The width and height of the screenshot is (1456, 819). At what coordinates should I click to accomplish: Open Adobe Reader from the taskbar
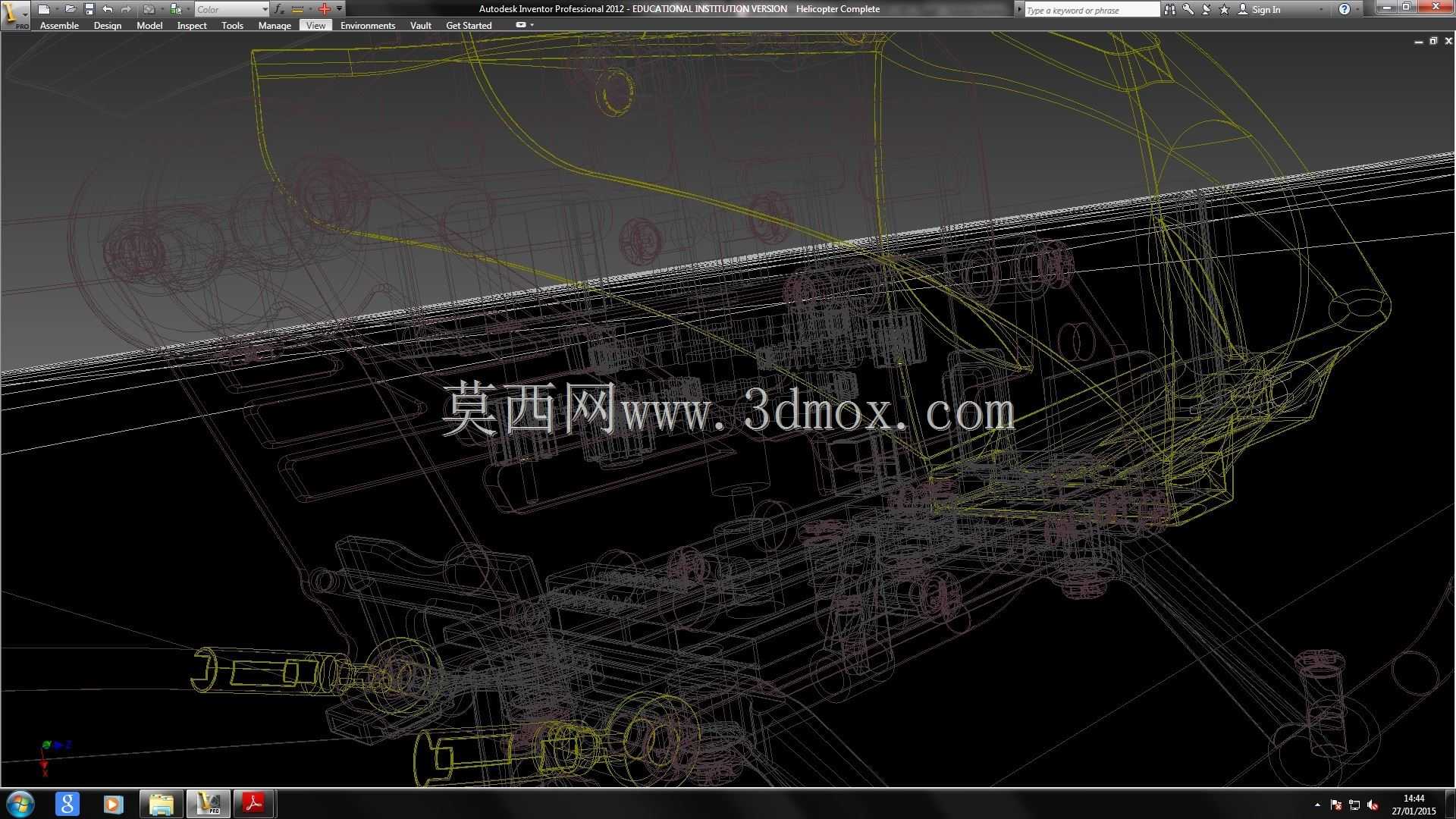tap(254, 804)
